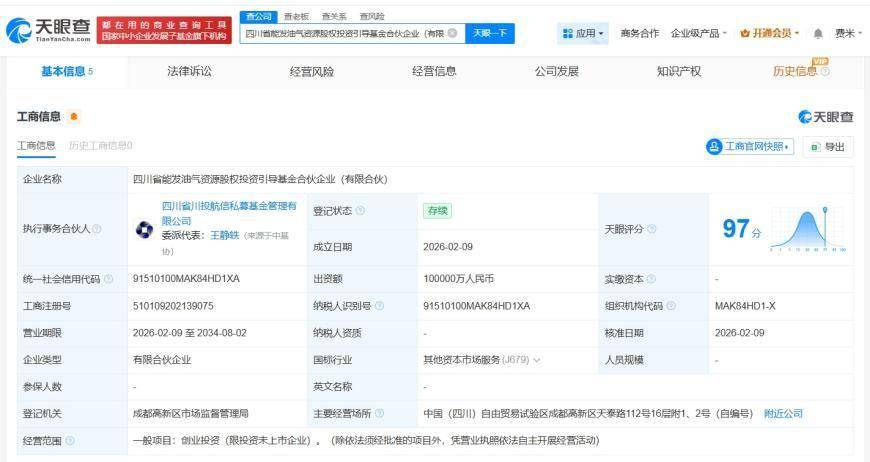Expand the 企业级产品 dropdown

pyautogui.click(x=698, y=34)
